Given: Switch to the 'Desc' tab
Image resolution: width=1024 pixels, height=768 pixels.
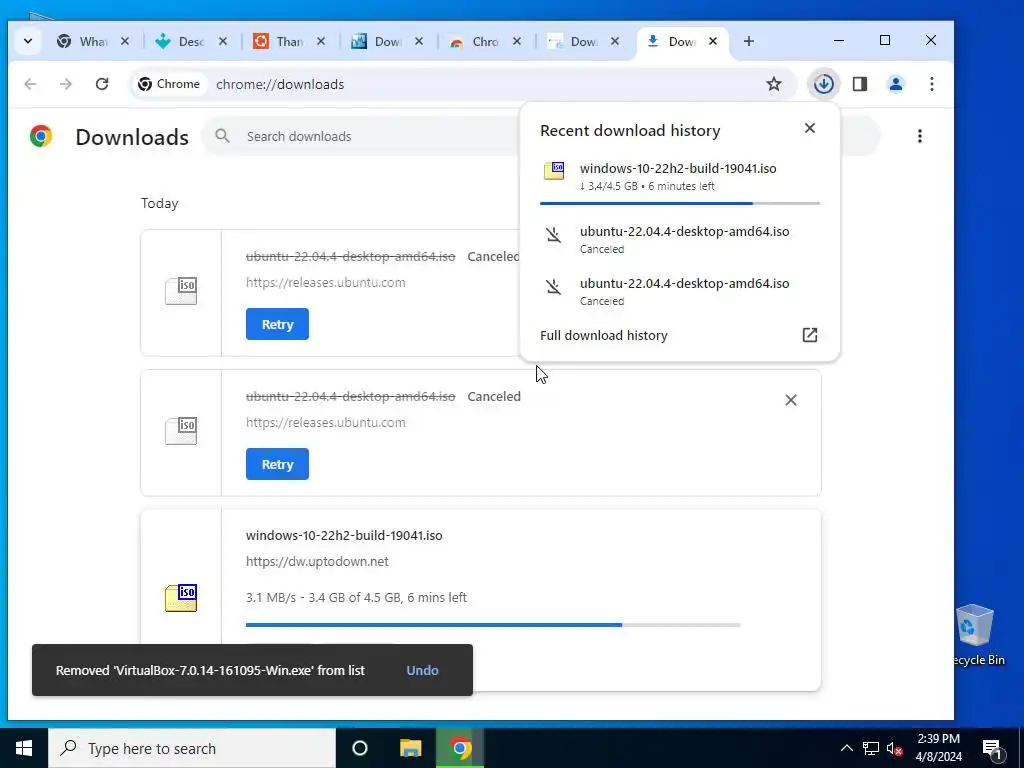Looking at the screenshot, I should point(189,41).
